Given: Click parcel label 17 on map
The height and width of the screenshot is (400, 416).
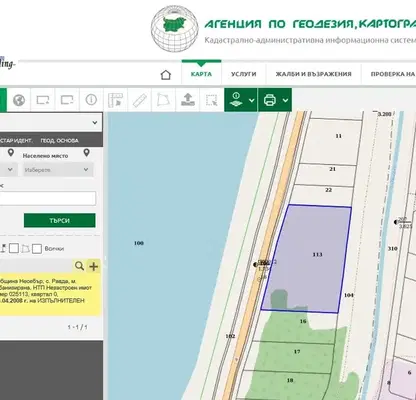Looking at the screenshot, I should coord(297,351).
